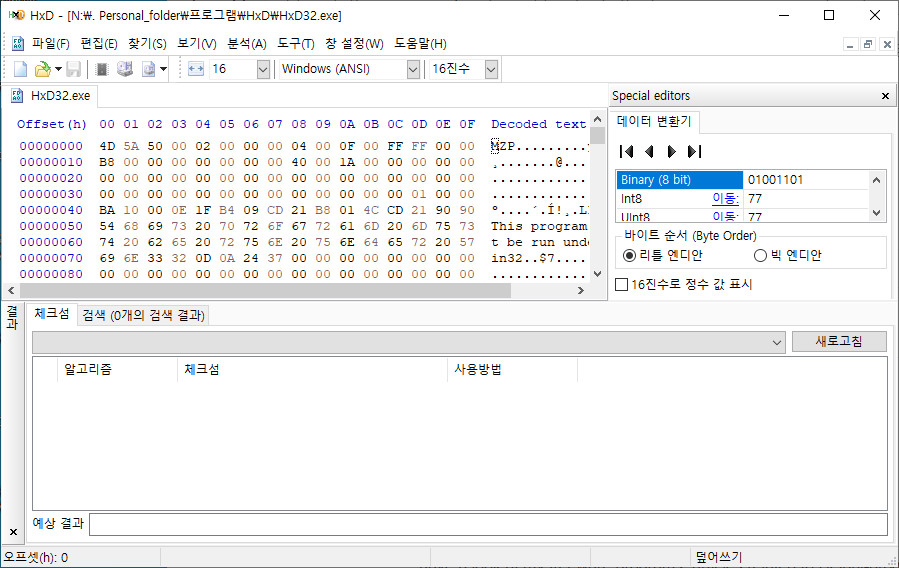Open main memory via the chip icon
899x568 pixels.
tap(101, 69)
